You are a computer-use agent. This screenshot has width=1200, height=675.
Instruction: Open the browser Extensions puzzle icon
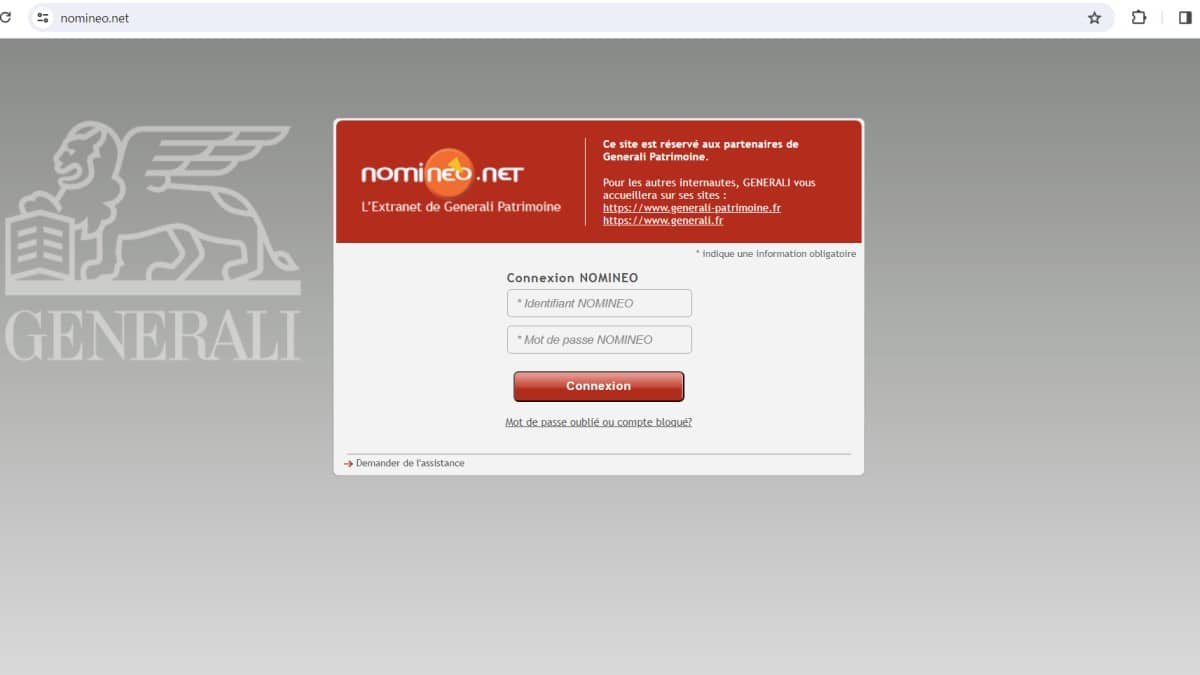tap(1138, 18)
